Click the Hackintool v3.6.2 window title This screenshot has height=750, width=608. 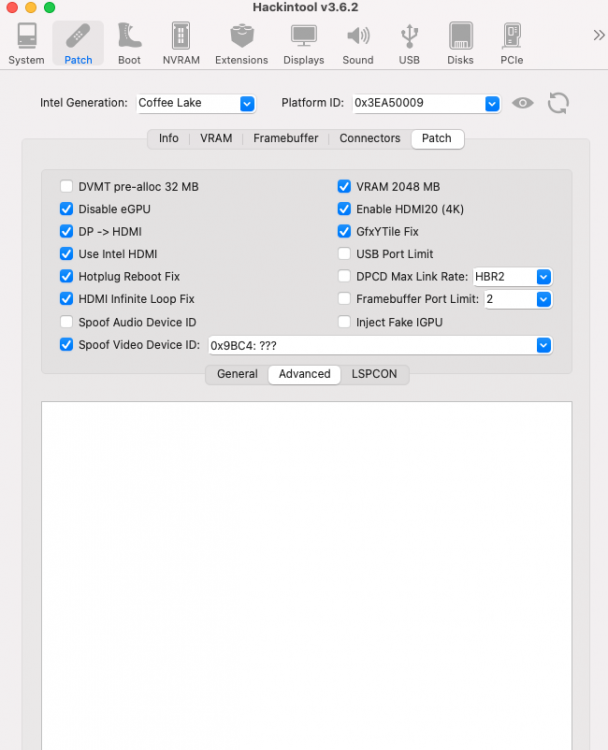click(305, 7)
